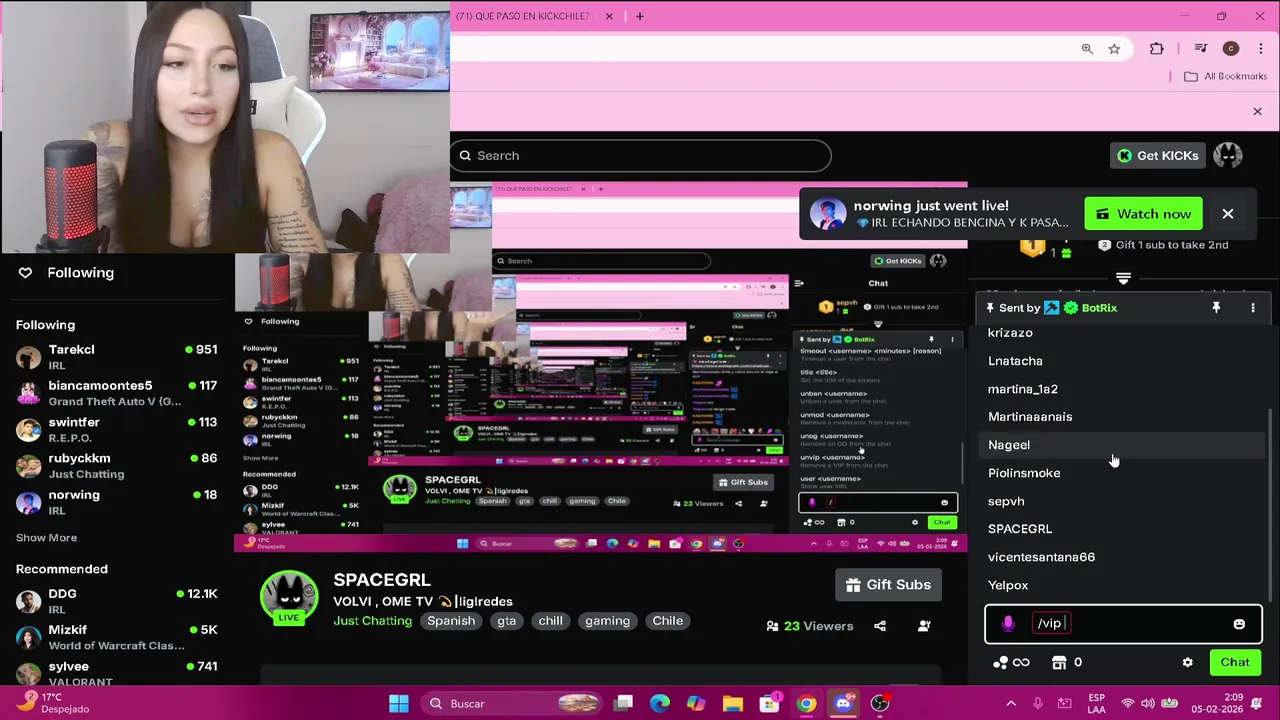Click the Spanish tag
The width and height of the screenshot is (1280, 720).
click(451, 621)
